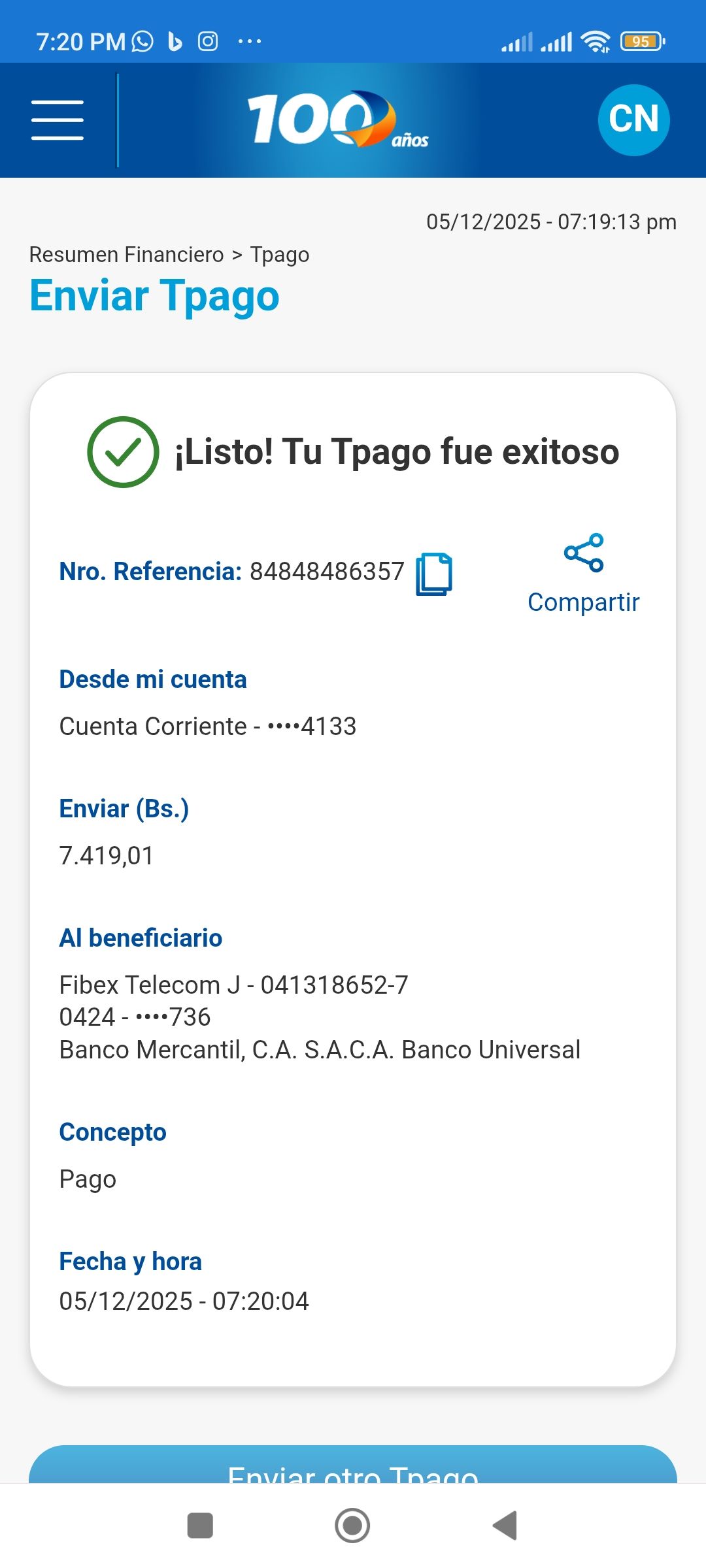This screenshot has width=706, height=1568.
Task: Tap the 100 años bank logo
Action: (x=337, y=120)
